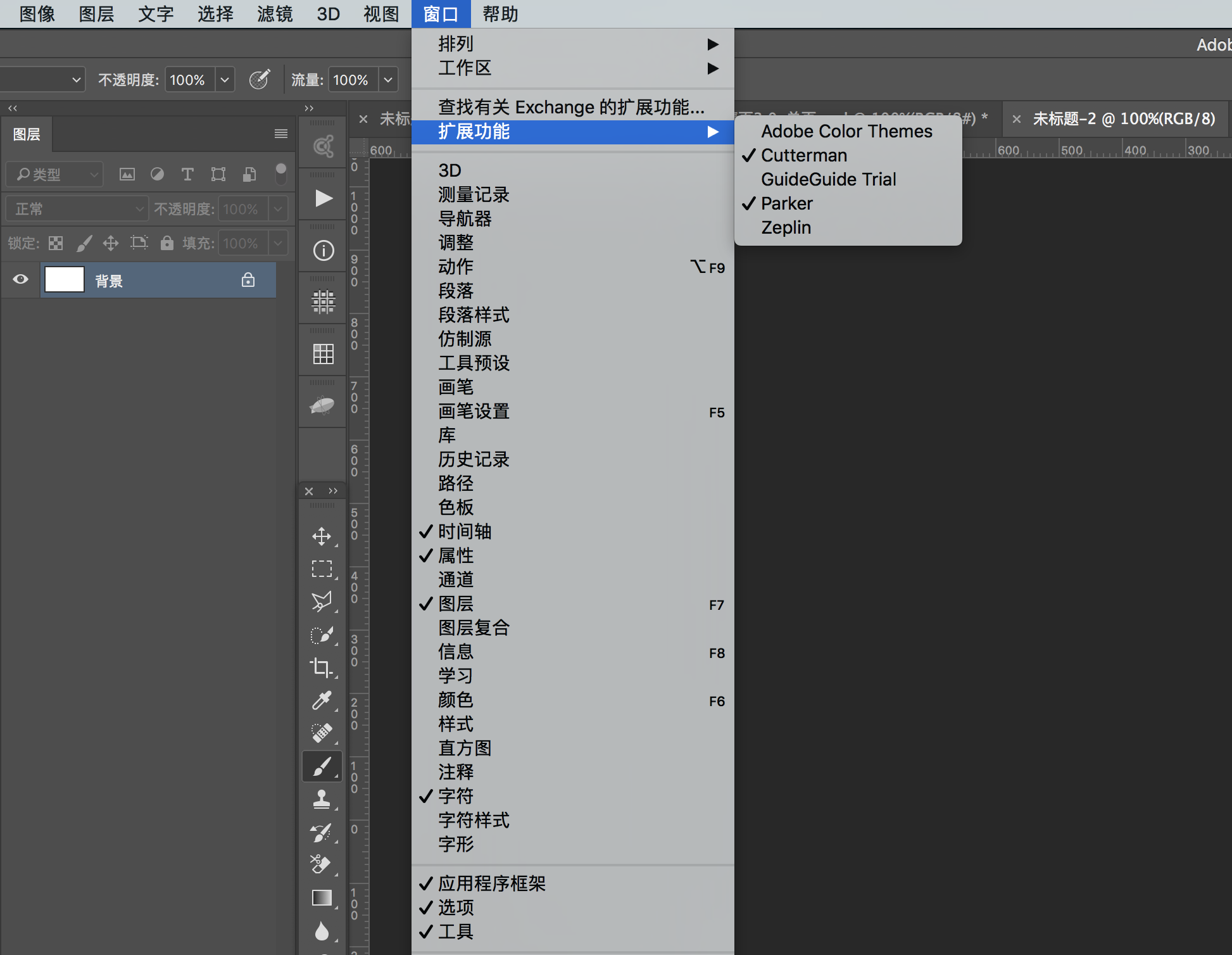
Task: Select the Move tool
Action: point(322,536)
